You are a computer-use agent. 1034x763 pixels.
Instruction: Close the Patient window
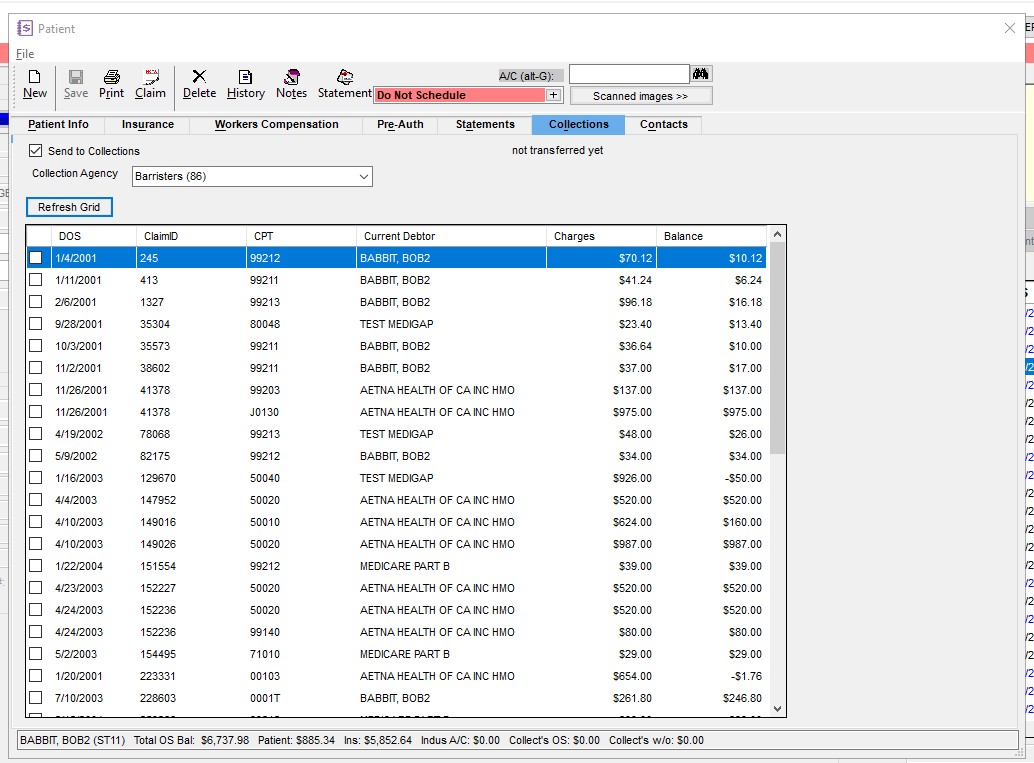point(1010,28)
